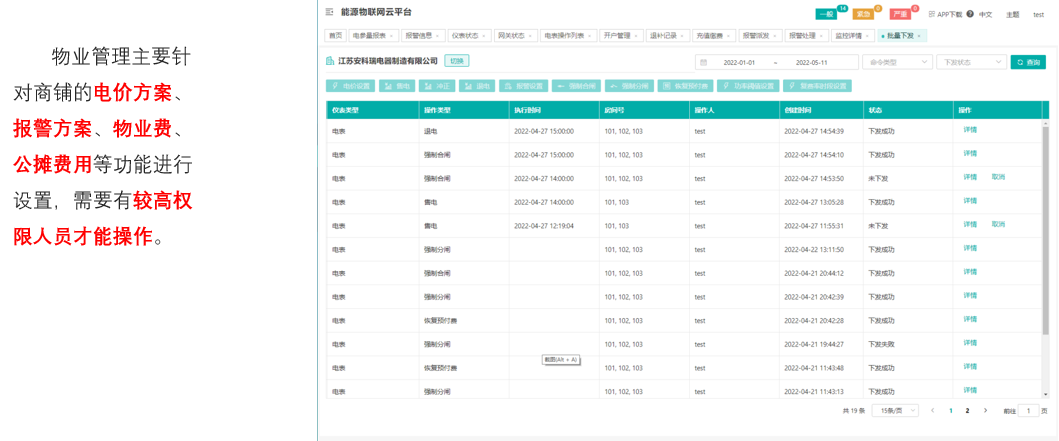The width and height of the screenshot is (1059, 441).
Task: Switch to the 报警处理 tab
Action: click(806, 36)
